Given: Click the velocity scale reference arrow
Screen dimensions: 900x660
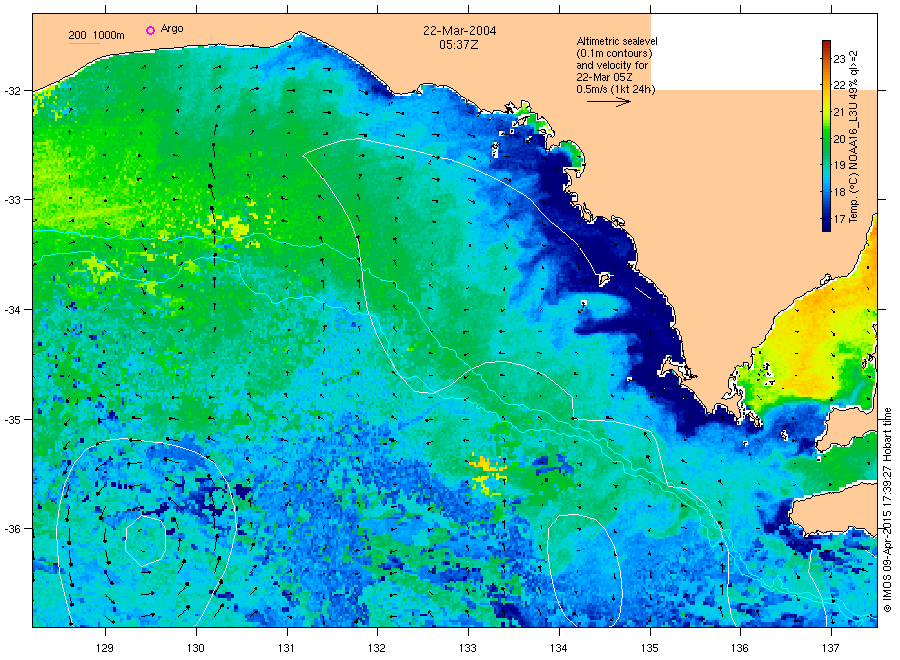Looking at the screenshot, I should (x=609, y=102).
